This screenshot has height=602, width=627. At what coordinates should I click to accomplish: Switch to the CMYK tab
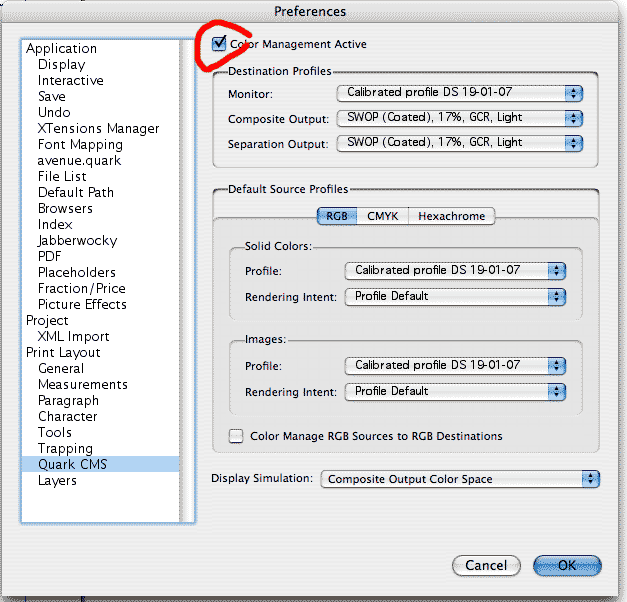[x=383, y=216]
